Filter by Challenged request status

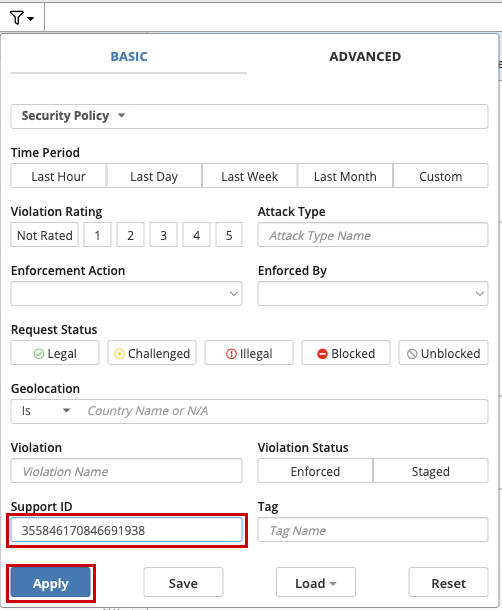(152, 353)
